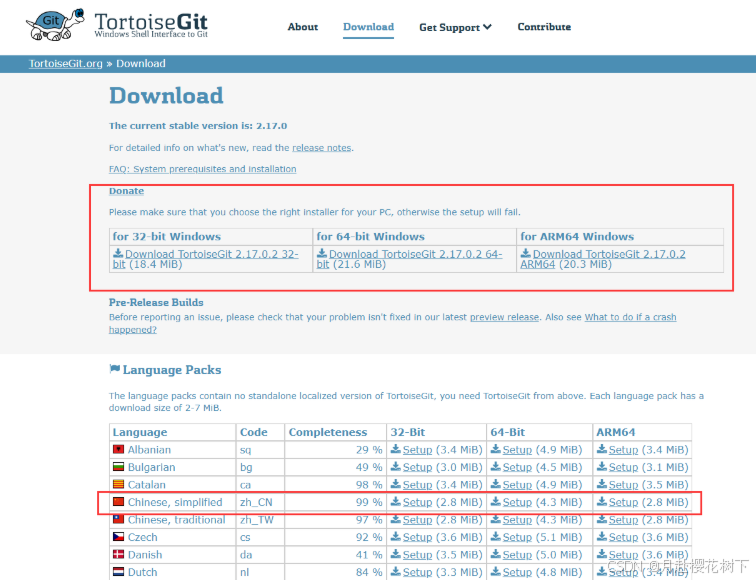756x580 pixels.
Task: Click download icon for Czech 32-Bit
Action: tap(396, 536)
